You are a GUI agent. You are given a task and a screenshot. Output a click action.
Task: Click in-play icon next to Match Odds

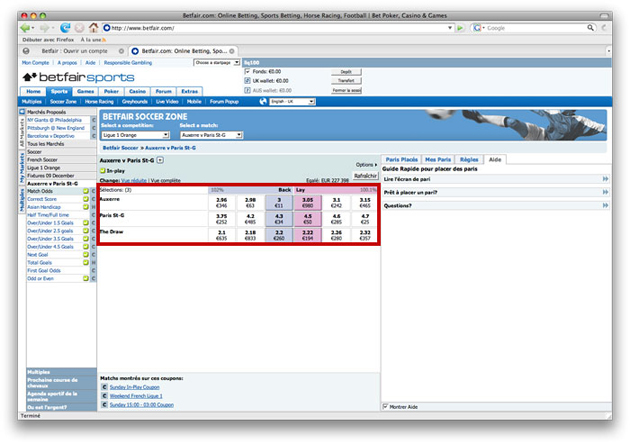click(86, 191)
